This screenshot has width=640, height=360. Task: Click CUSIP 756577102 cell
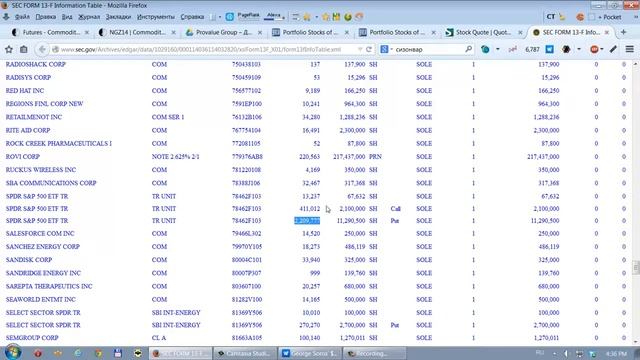[x=246, y=91]
